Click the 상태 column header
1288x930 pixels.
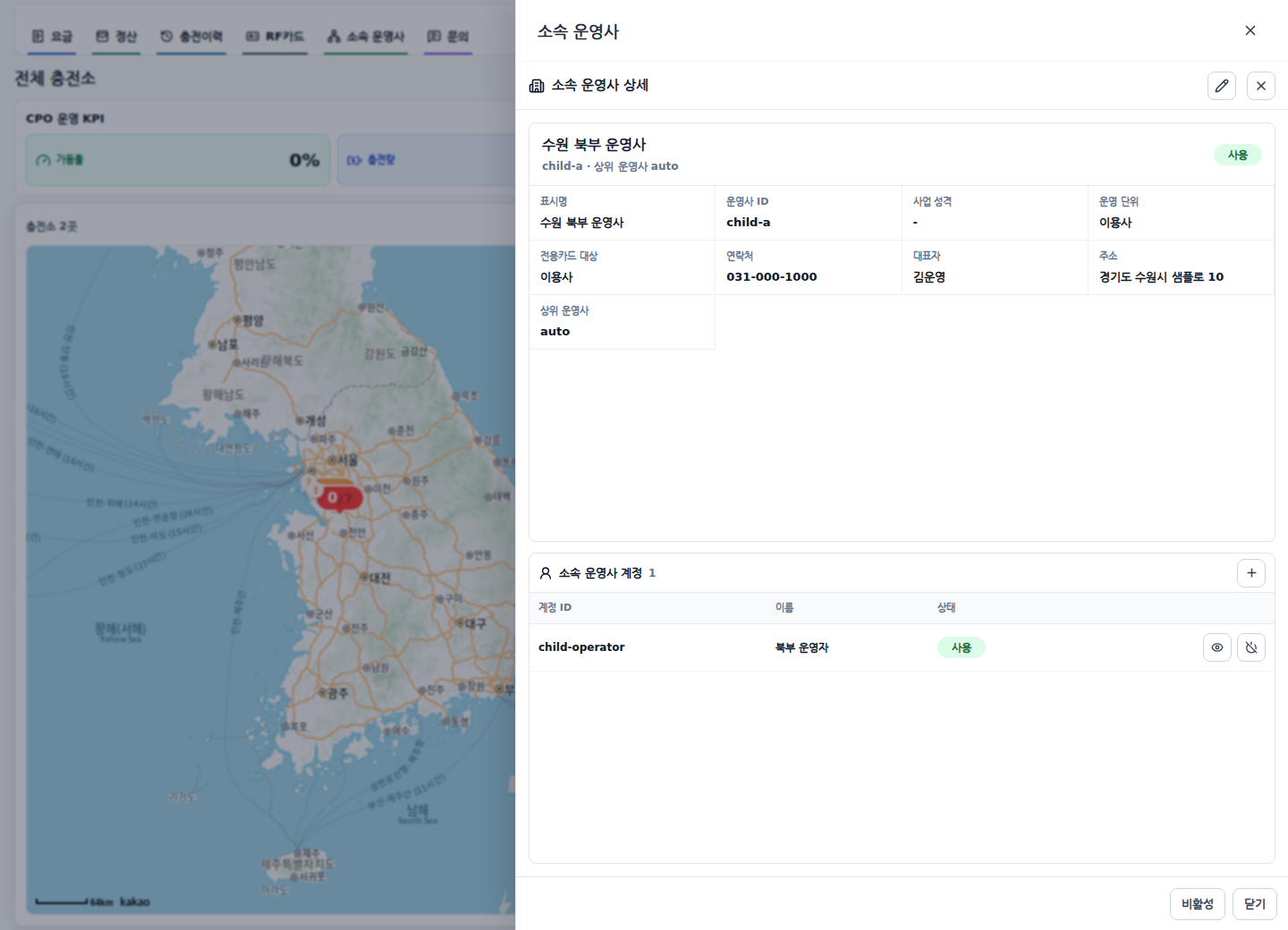[x=946, y=608]
